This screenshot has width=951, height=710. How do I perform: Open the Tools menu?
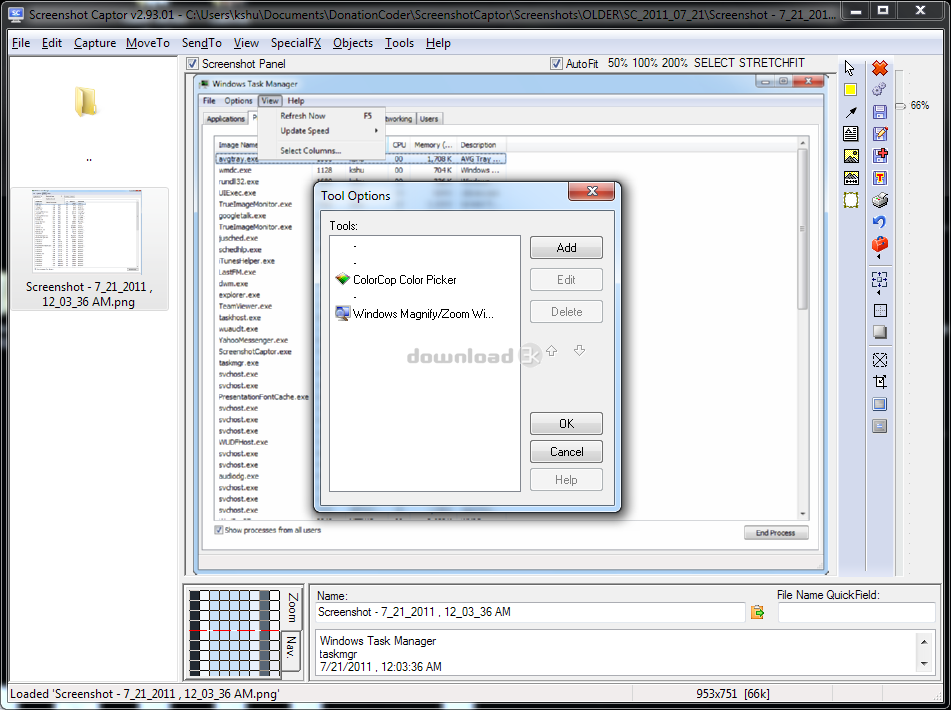(400, 43)
